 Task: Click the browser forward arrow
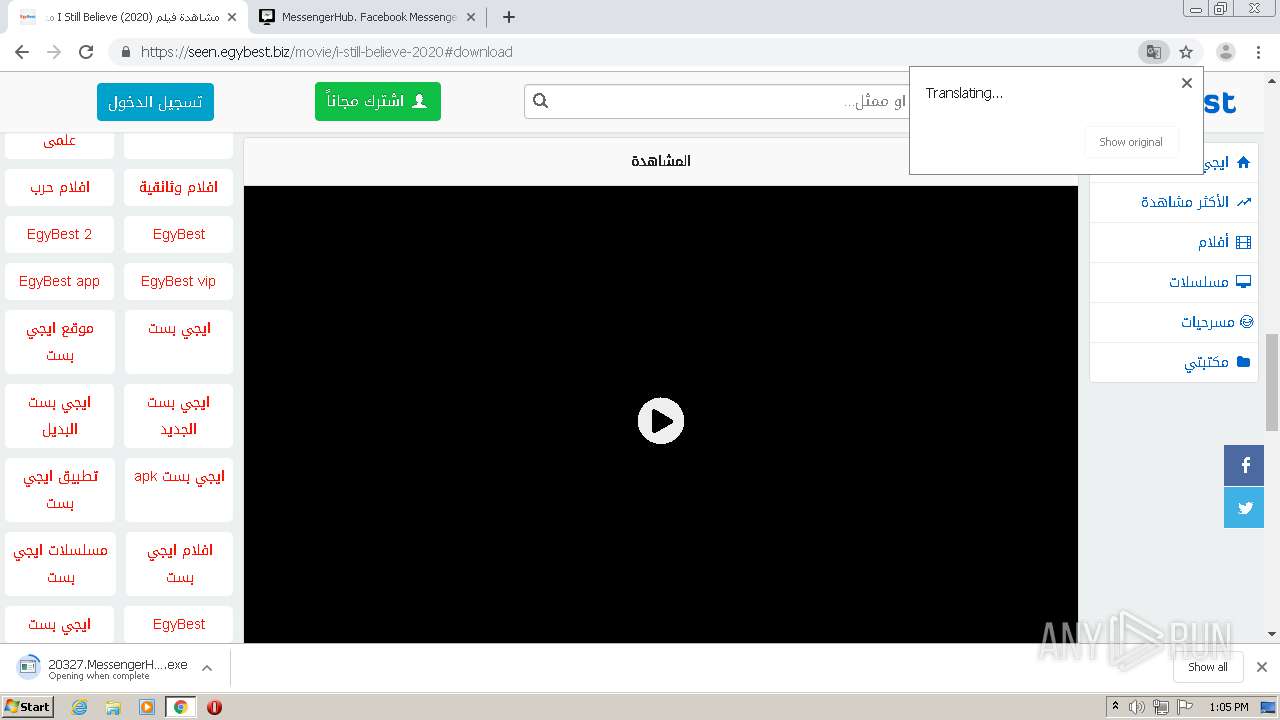[54, 52]
